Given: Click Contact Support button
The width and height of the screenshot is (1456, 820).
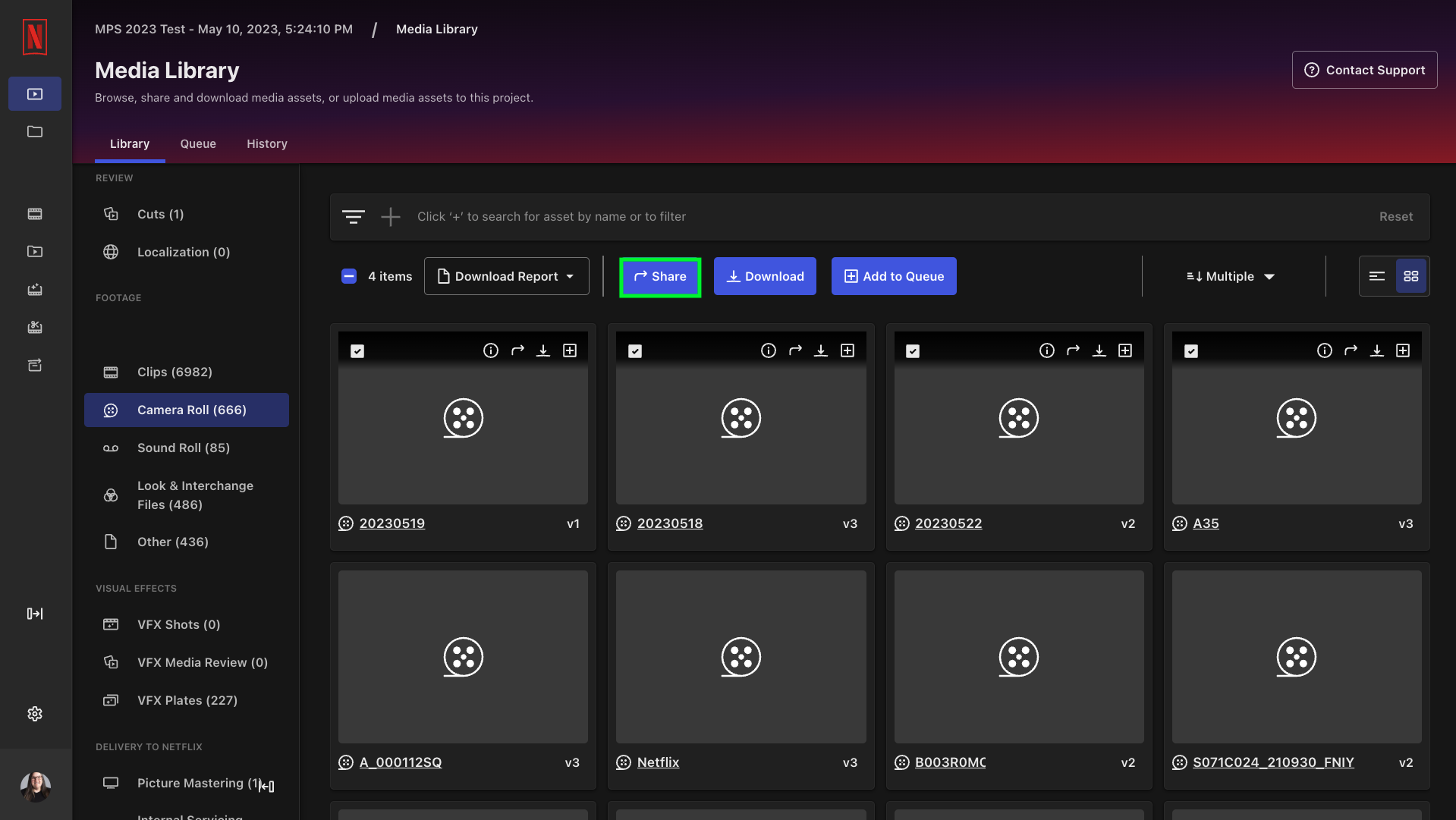Looking at the screenshot, I should pyautogui.click(x=1364, y=70).
